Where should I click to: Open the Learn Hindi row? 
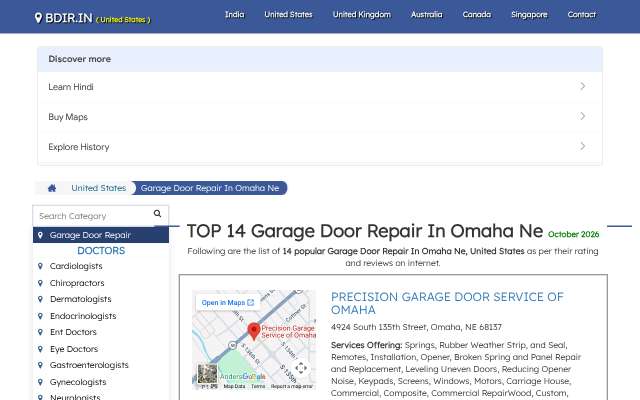click(320, 87)
